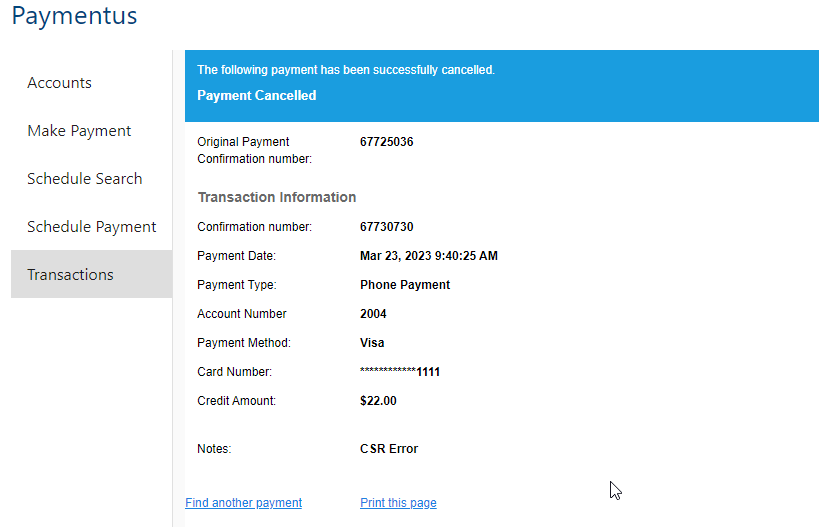Open Schedule Payment from the sidebar
This screenshot has width=819, height=527.
coord(92,227)
